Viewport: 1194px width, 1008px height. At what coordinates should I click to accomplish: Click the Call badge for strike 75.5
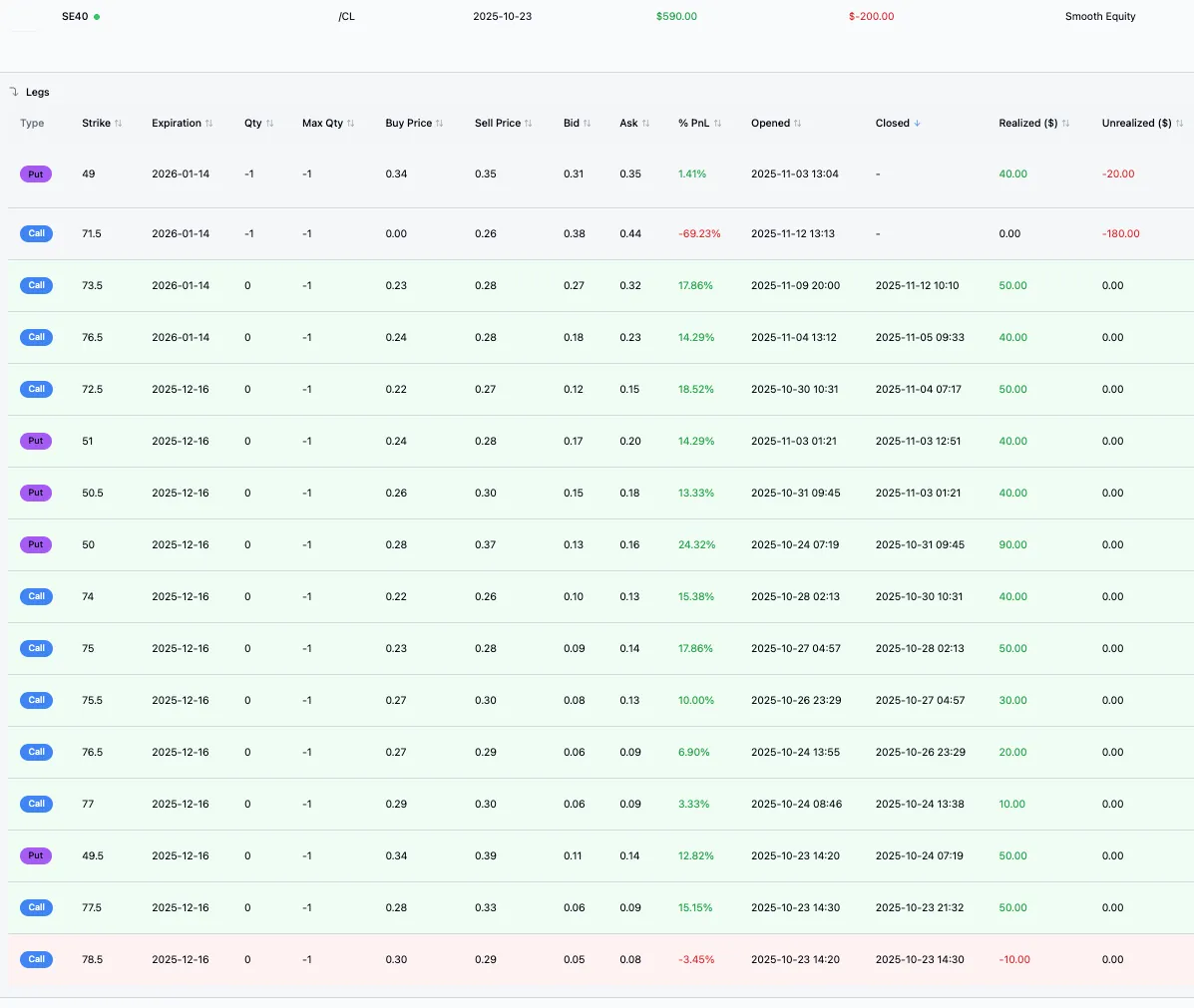pos(37,700)
